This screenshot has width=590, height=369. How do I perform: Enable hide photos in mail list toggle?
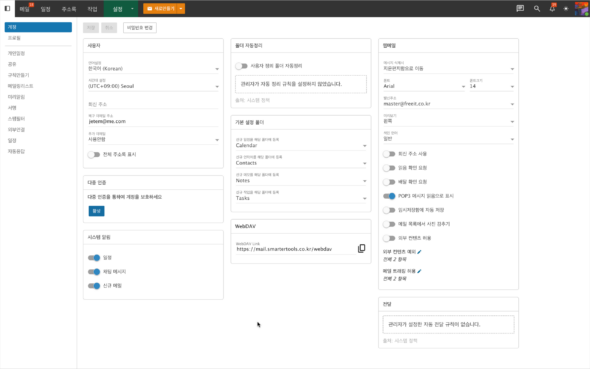(389, 224)
